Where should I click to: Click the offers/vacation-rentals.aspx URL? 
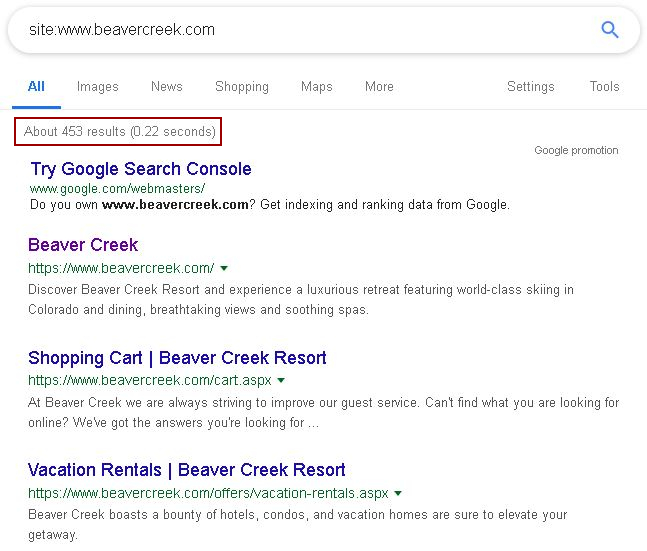pos(208,493)
